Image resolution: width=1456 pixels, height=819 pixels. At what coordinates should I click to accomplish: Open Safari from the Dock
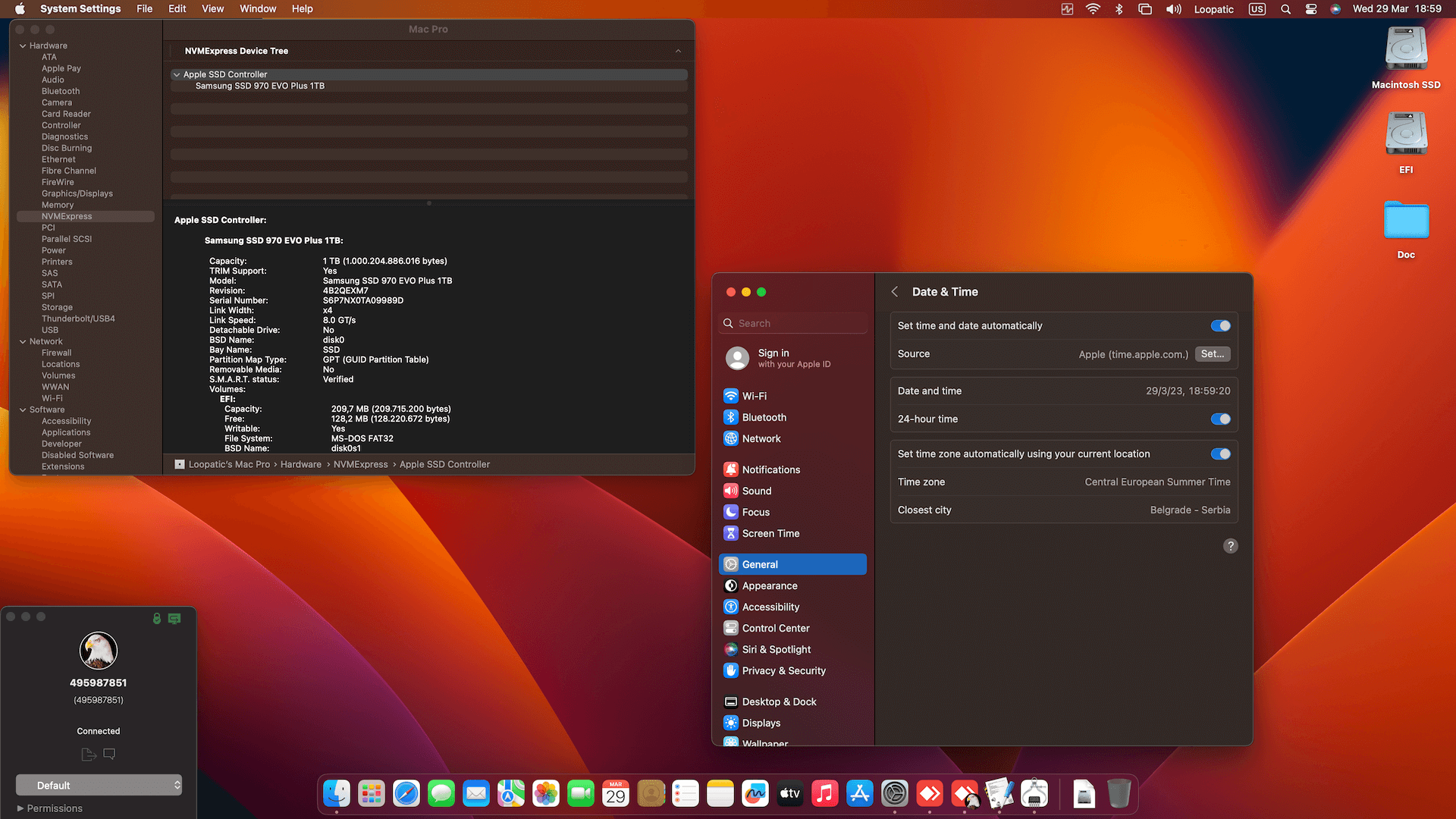(x=406, y=793)
